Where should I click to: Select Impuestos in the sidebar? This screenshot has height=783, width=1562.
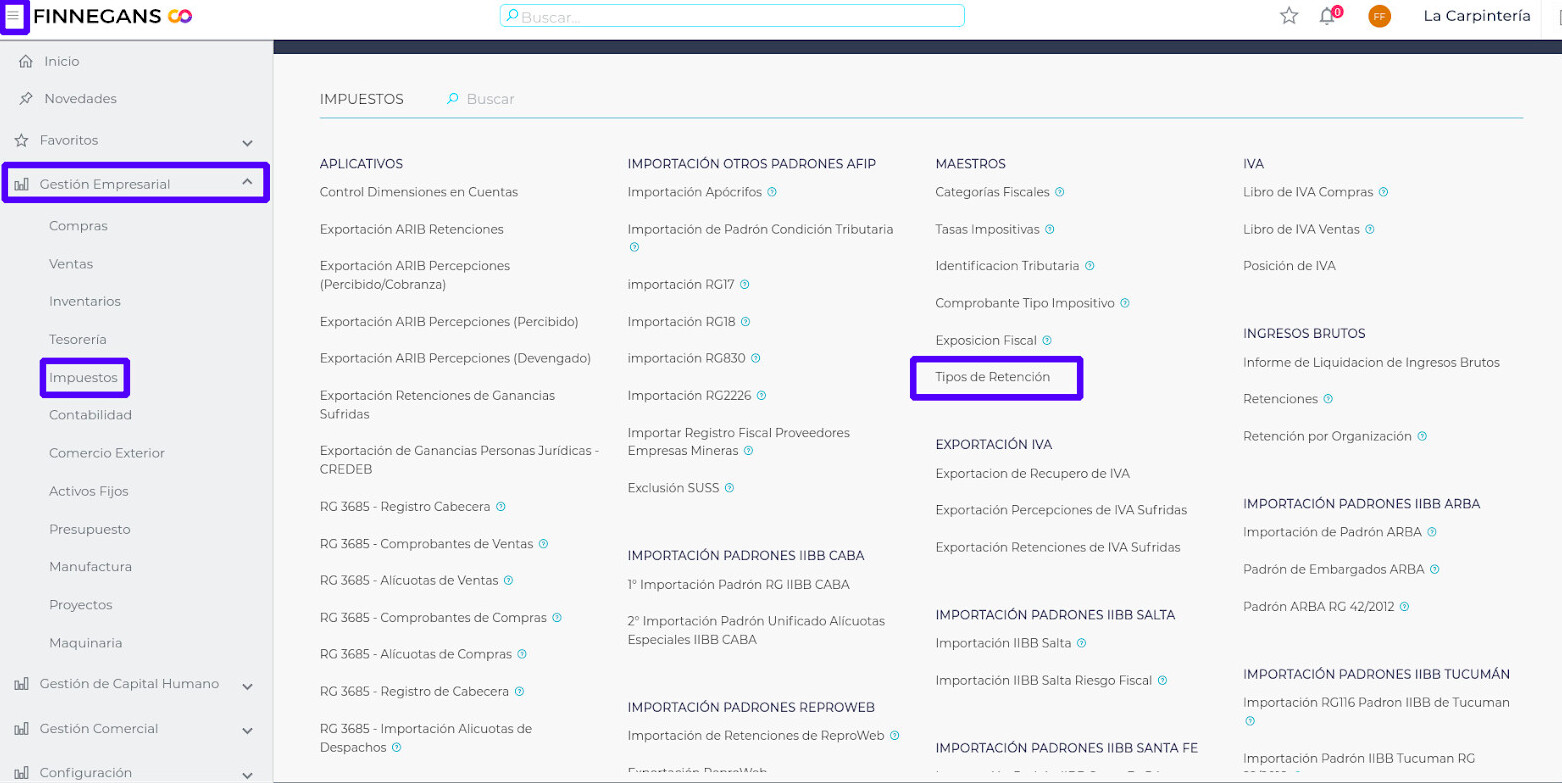[x=84, y=378]
